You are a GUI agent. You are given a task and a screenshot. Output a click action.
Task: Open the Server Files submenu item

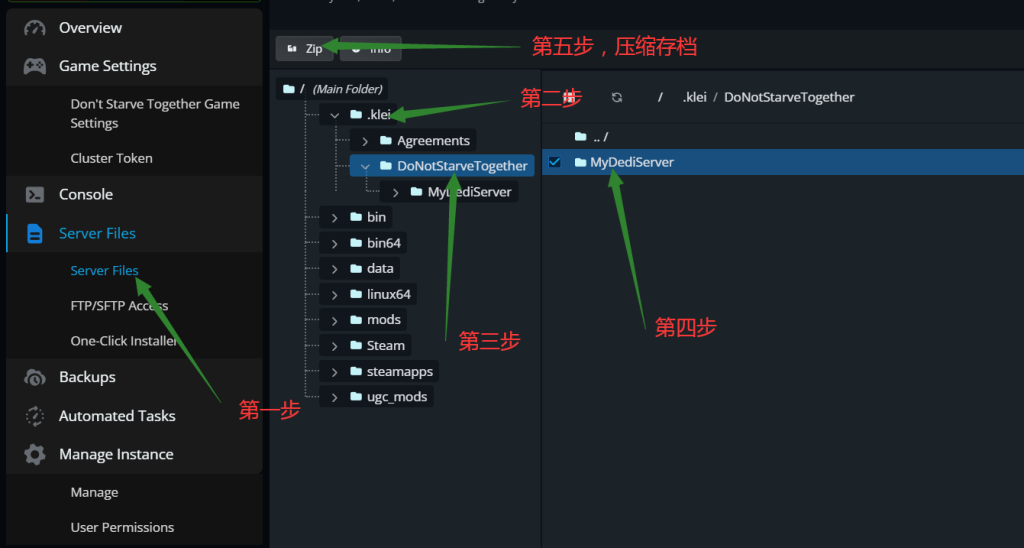(104, 271)
